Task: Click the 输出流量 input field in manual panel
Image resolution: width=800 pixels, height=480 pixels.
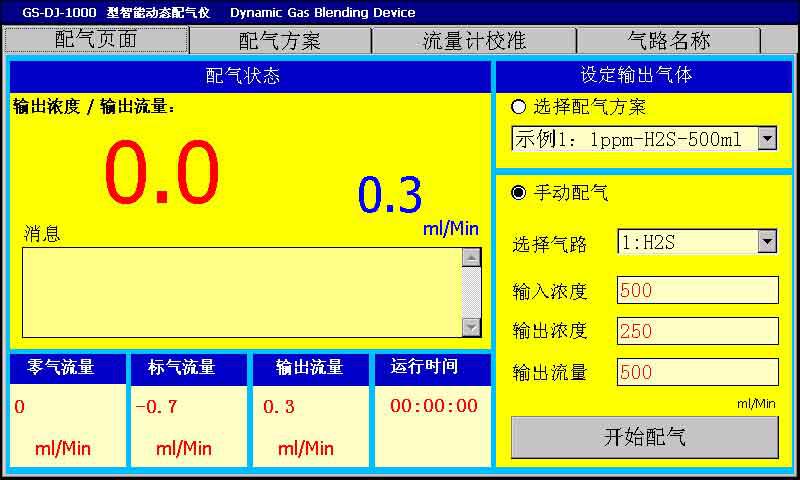Action: 697,372
